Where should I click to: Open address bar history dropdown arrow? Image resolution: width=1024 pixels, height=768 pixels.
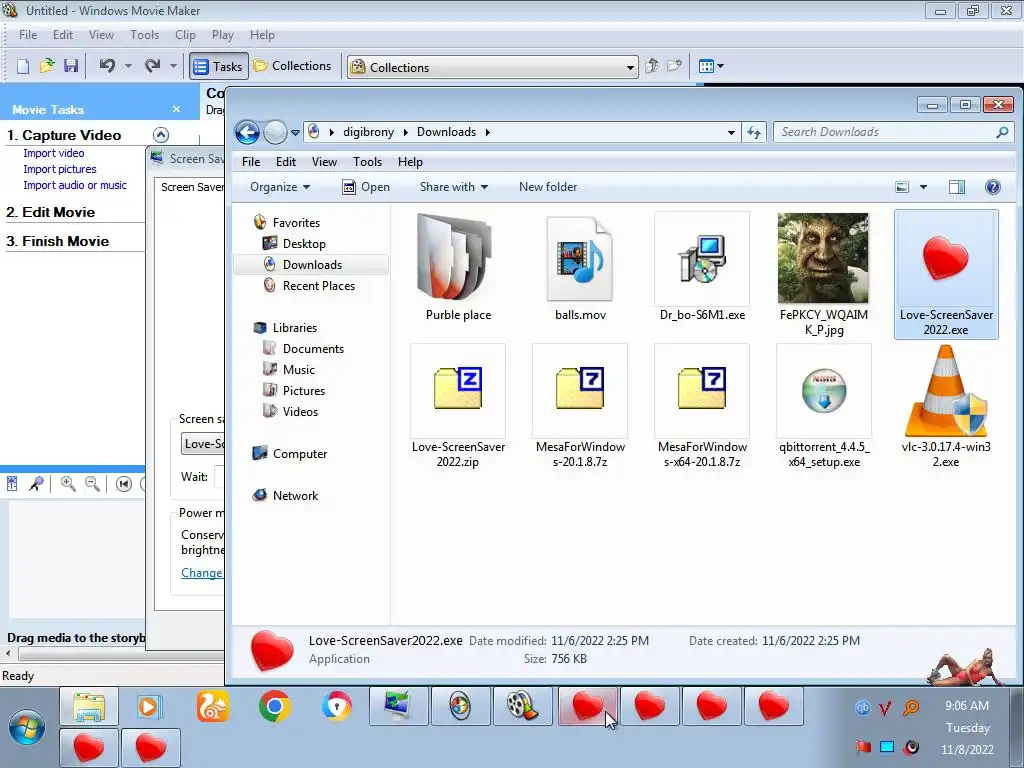click(731, 133)
